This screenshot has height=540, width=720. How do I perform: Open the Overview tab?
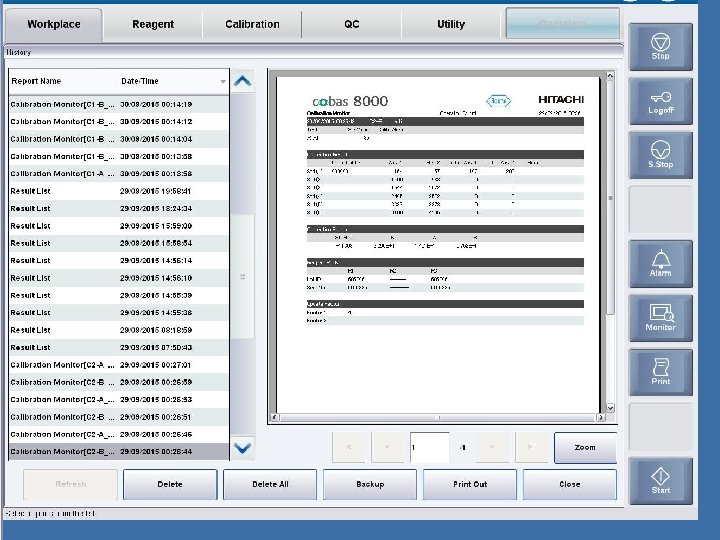pos(562,23)
